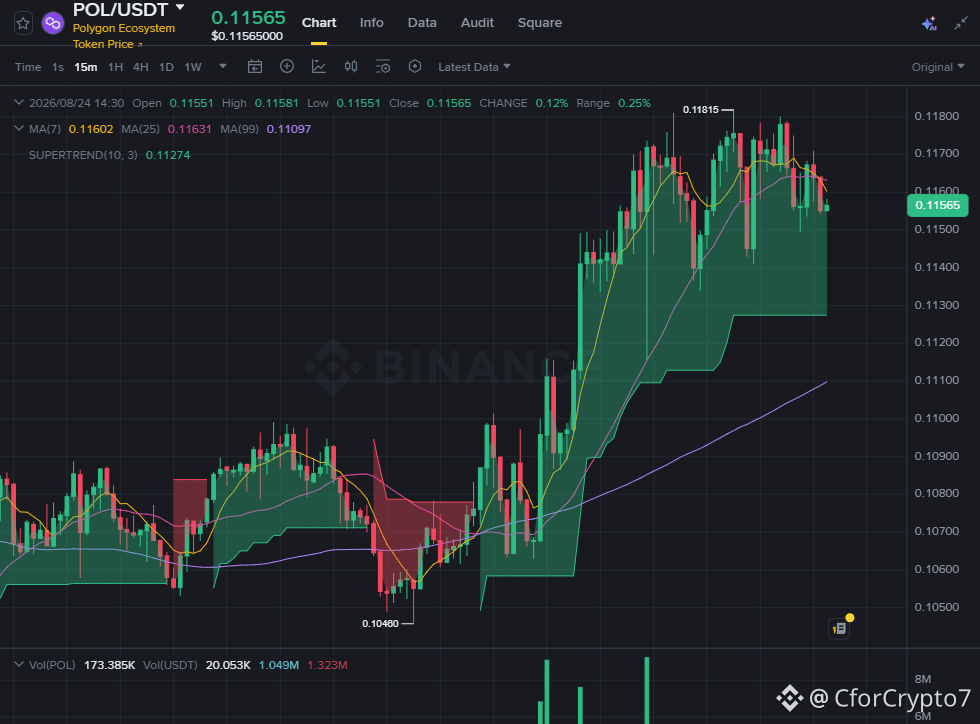Click the 0.11800 price axis label
Screen dimensions: 980x724
tap(936, 116)
